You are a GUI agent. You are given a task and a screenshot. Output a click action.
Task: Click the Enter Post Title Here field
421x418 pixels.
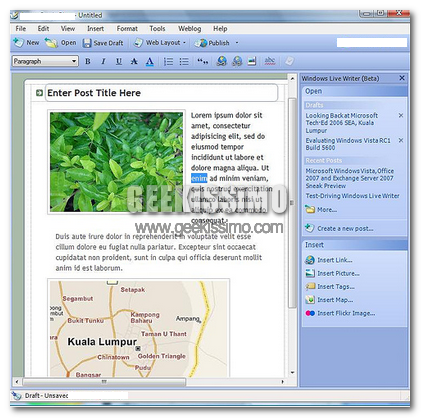tap(161, 93)
